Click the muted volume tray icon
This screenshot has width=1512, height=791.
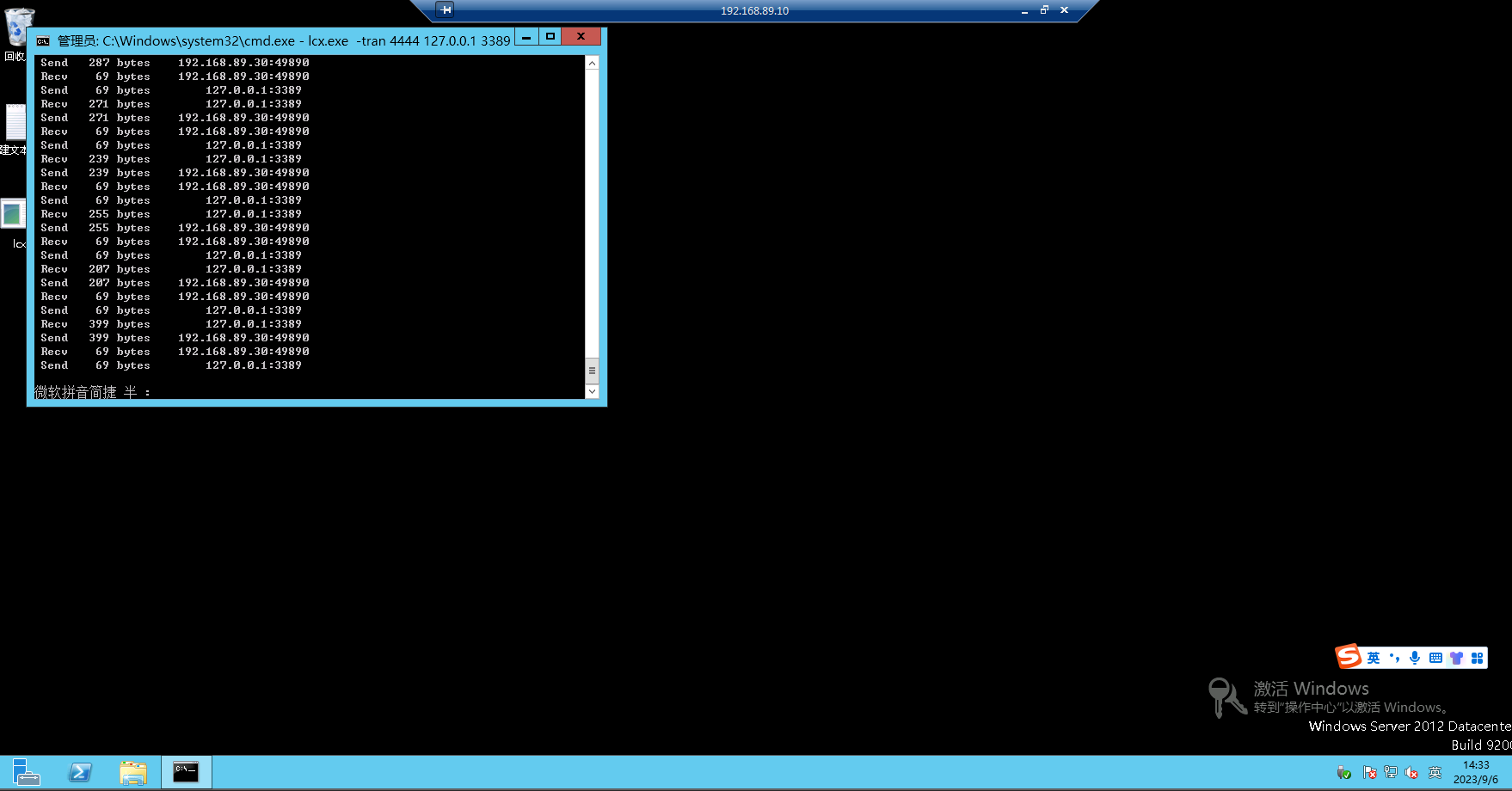click(1411, 772)
